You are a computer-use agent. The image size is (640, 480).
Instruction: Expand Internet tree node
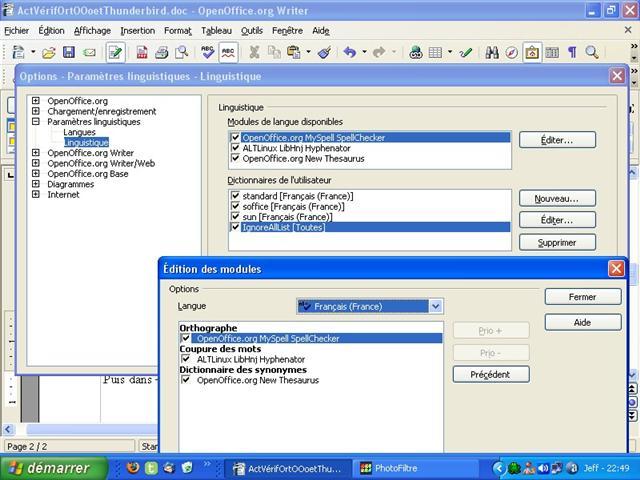pyautogui.click(x=36, y=194)
